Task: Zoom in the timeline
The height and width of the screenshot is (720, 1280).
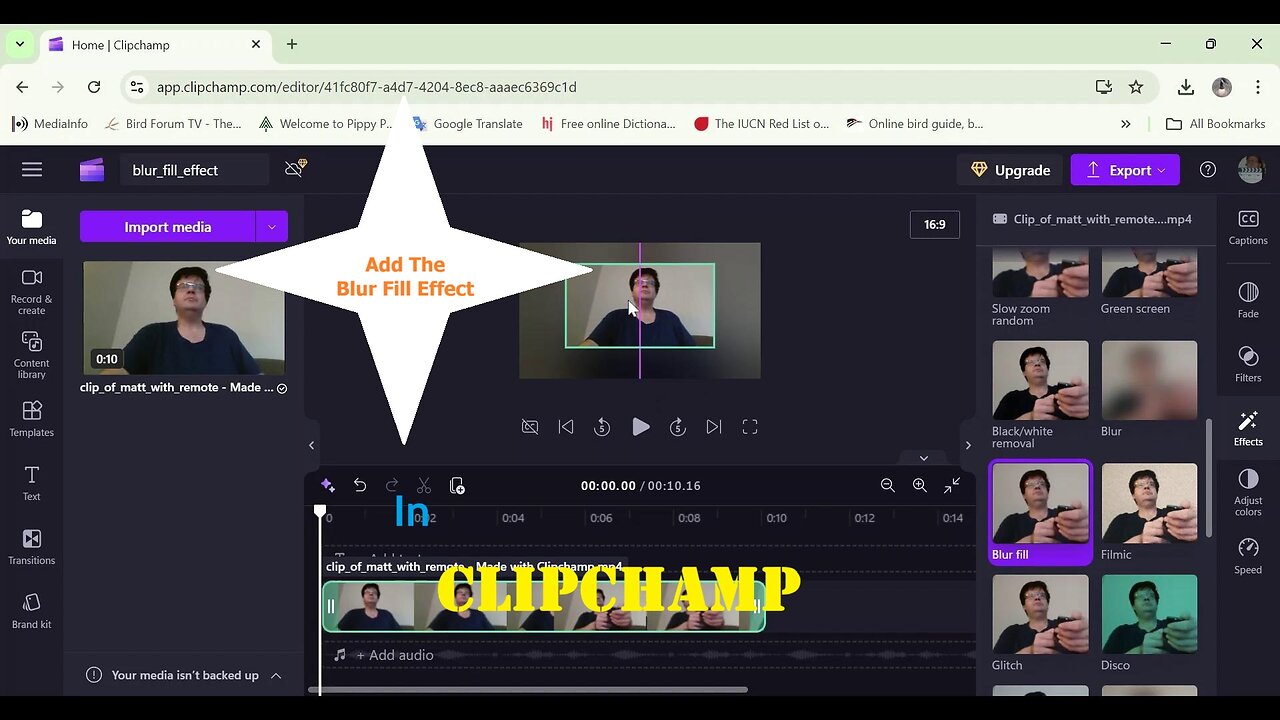Action: tap(920, 485)
